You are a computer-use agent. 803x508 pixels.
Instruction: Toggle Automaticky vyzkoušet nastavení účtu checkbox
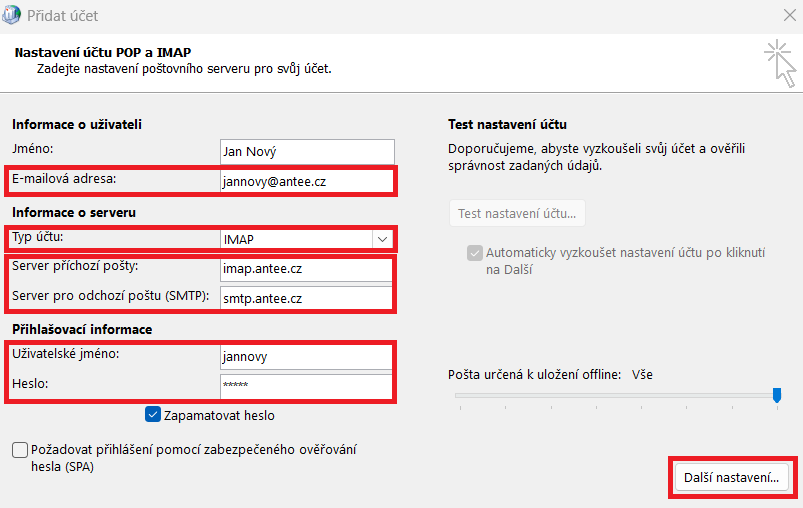click(x=474, y=253)
